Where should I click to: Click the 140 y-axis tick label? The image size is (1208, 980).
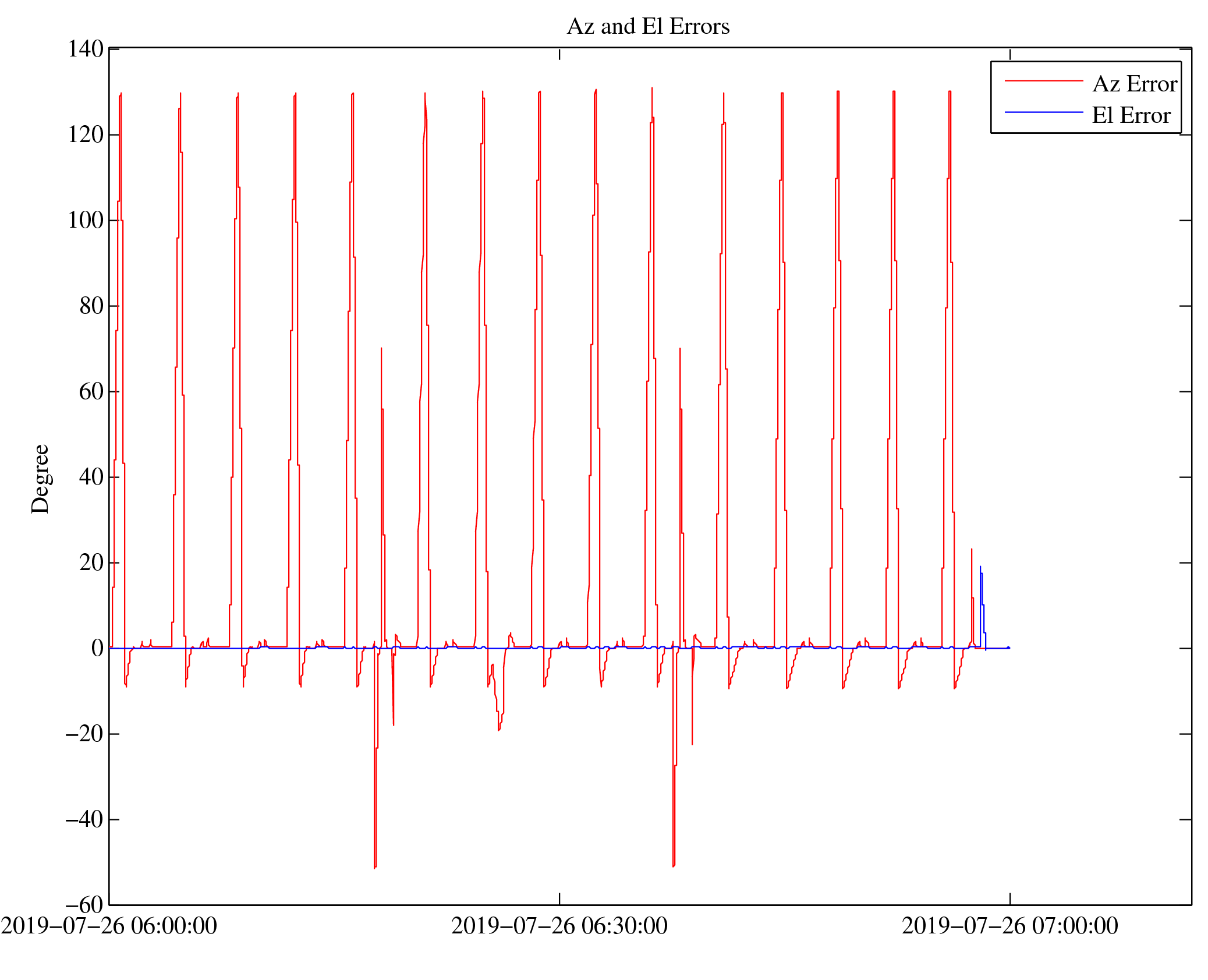[86, 49]
